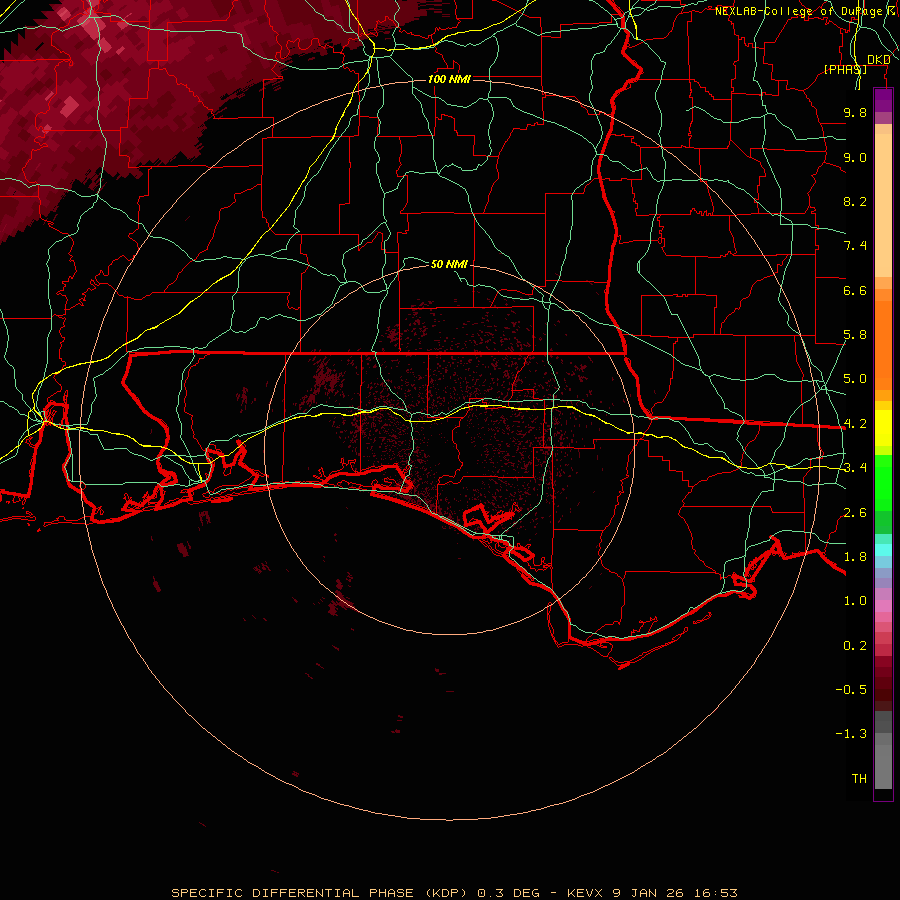Click the 100 NMI range ring label
The width and height of the screenshot is (900, 900).
pos(449,79)
